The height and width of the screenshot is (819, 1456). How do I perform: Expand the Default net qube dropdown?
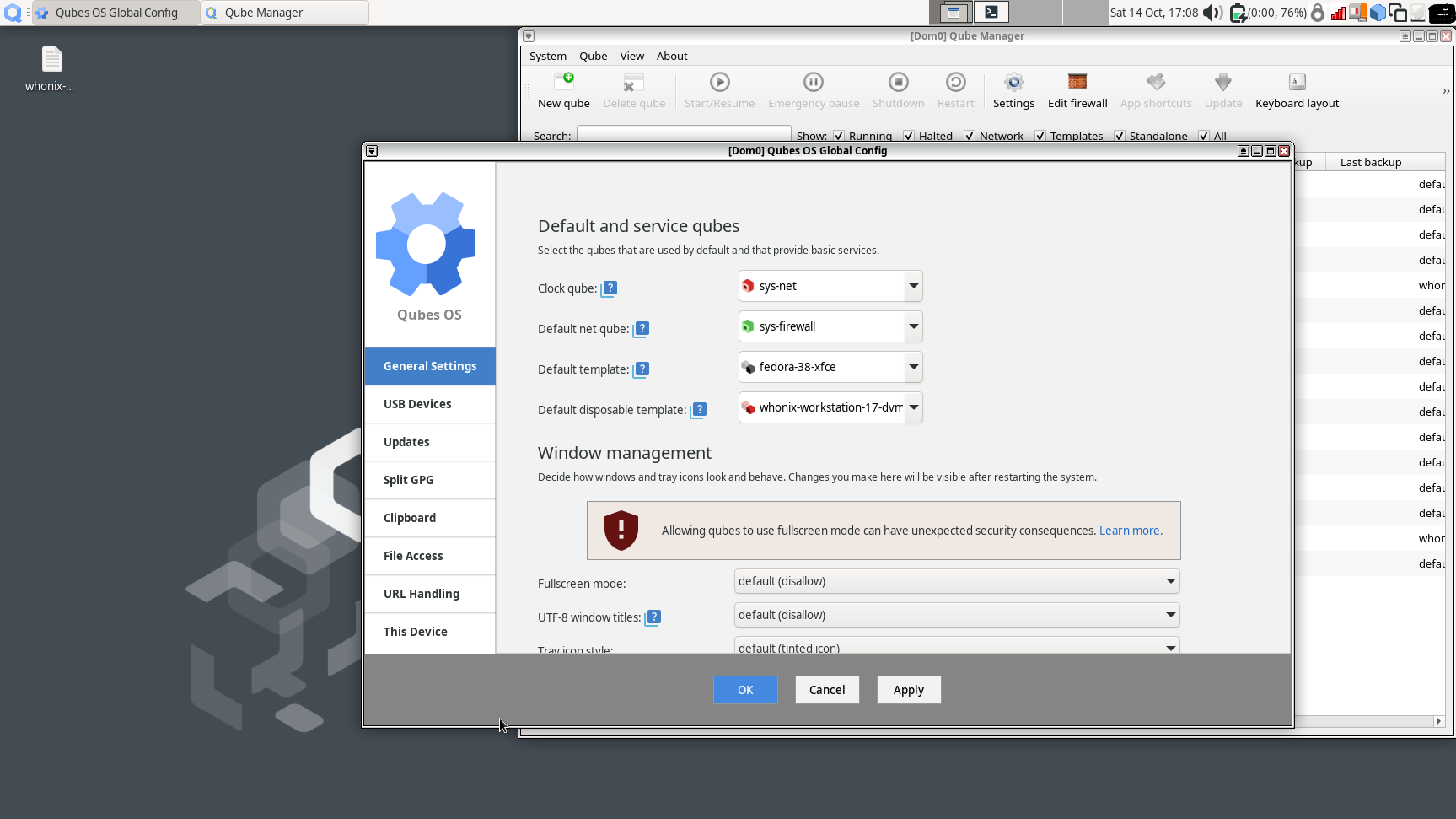913,326
